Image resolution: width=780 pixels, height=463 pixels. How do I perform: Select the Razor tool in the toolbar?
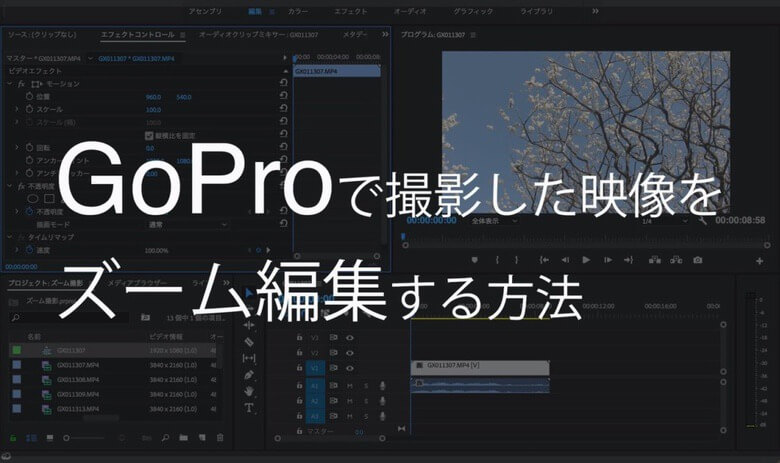coord(249,342)
